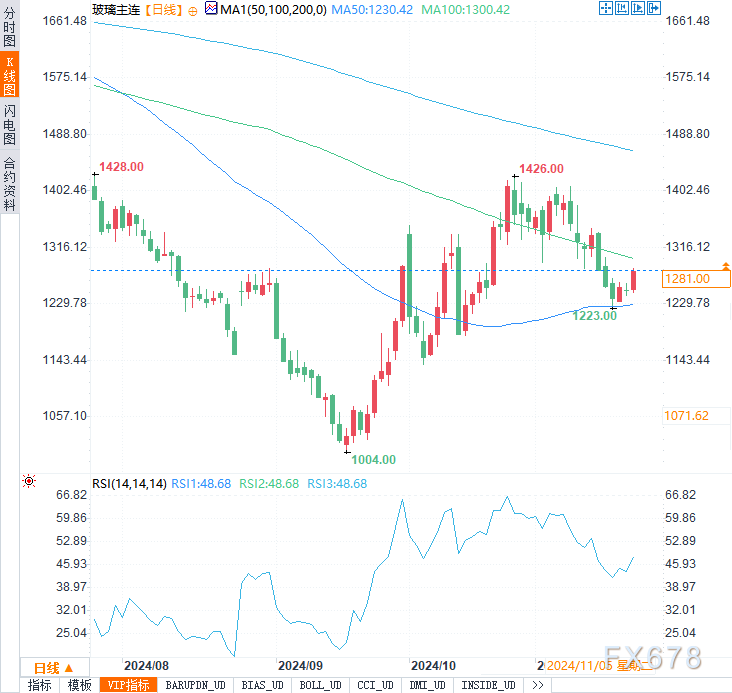Click the horizontal double-arrow icon in top toolbar

point(624,9)
